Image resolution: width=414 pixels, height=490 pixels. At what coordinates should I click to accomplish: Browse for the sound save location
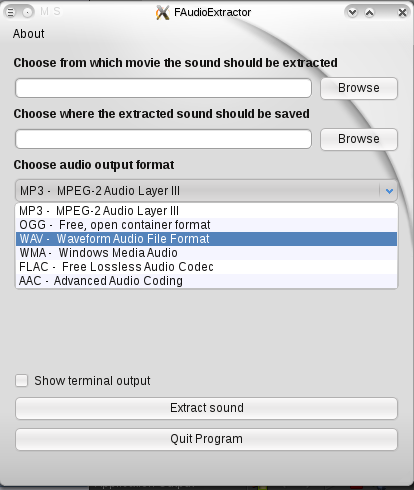(359, 139)
